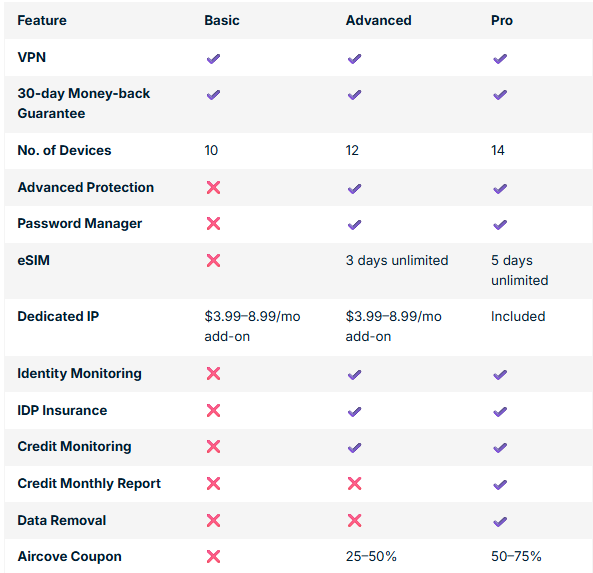The width and height of the screenshot is (593, 573).
Task: Click the Dedicated IP feature label
Action: [58, 316]
